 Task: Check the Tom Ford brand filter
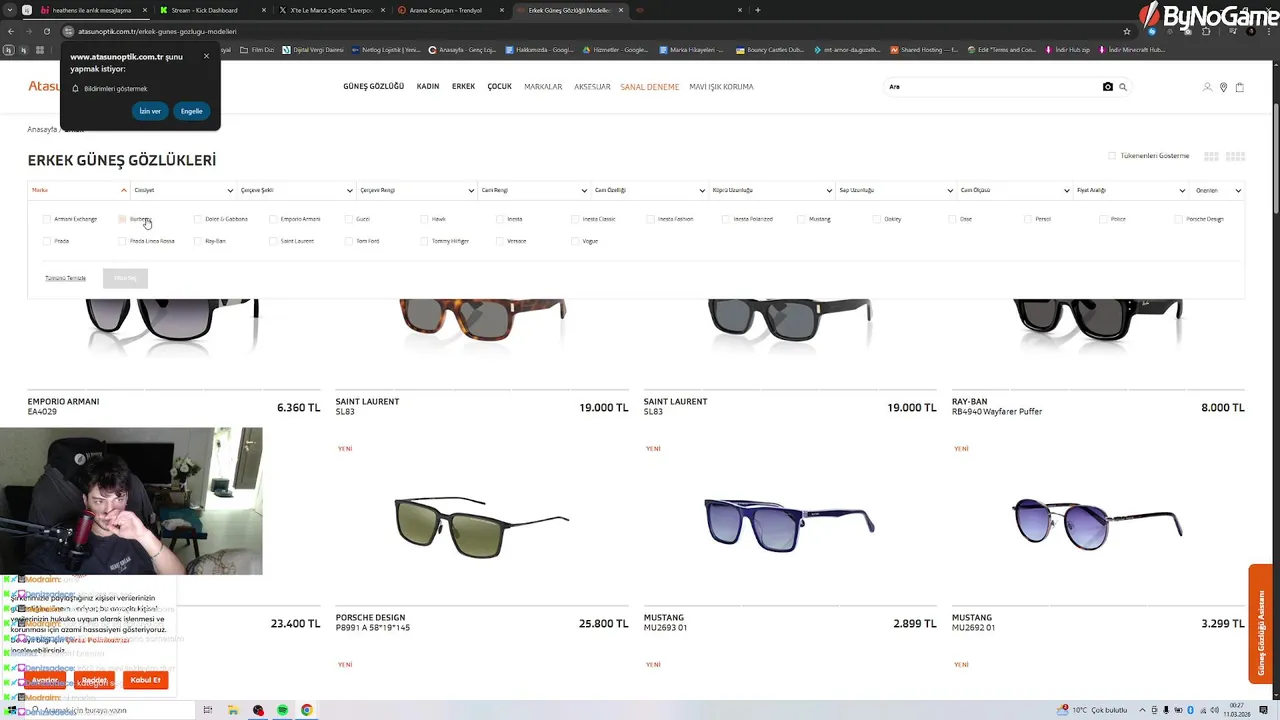(349, 241)
